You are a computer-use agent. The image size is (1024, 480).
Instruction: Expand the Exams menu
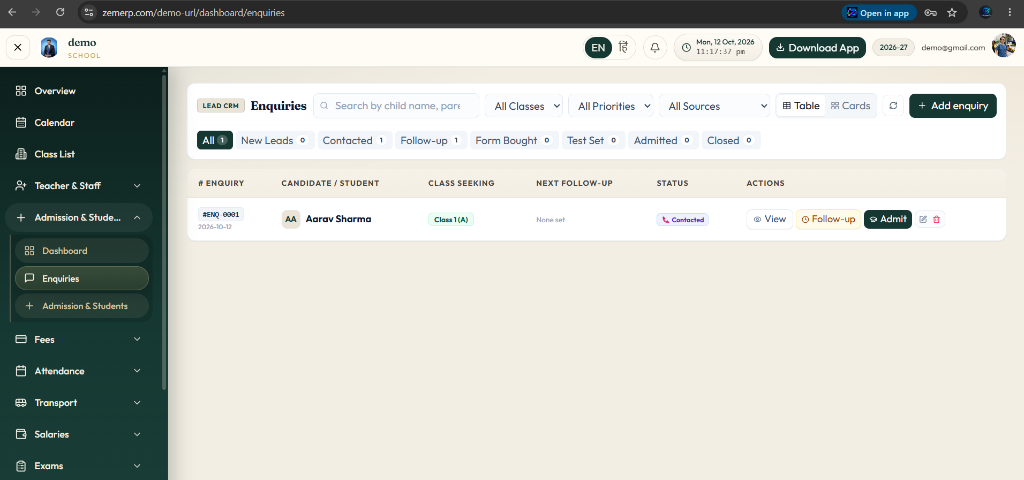click(x=78, y=466)
